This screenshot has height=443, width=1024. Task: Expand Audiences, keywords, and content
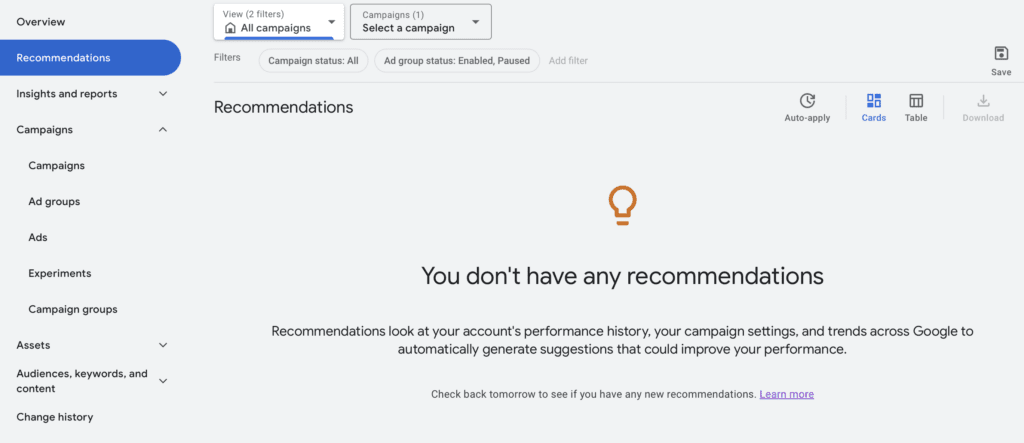coord(163,381)
